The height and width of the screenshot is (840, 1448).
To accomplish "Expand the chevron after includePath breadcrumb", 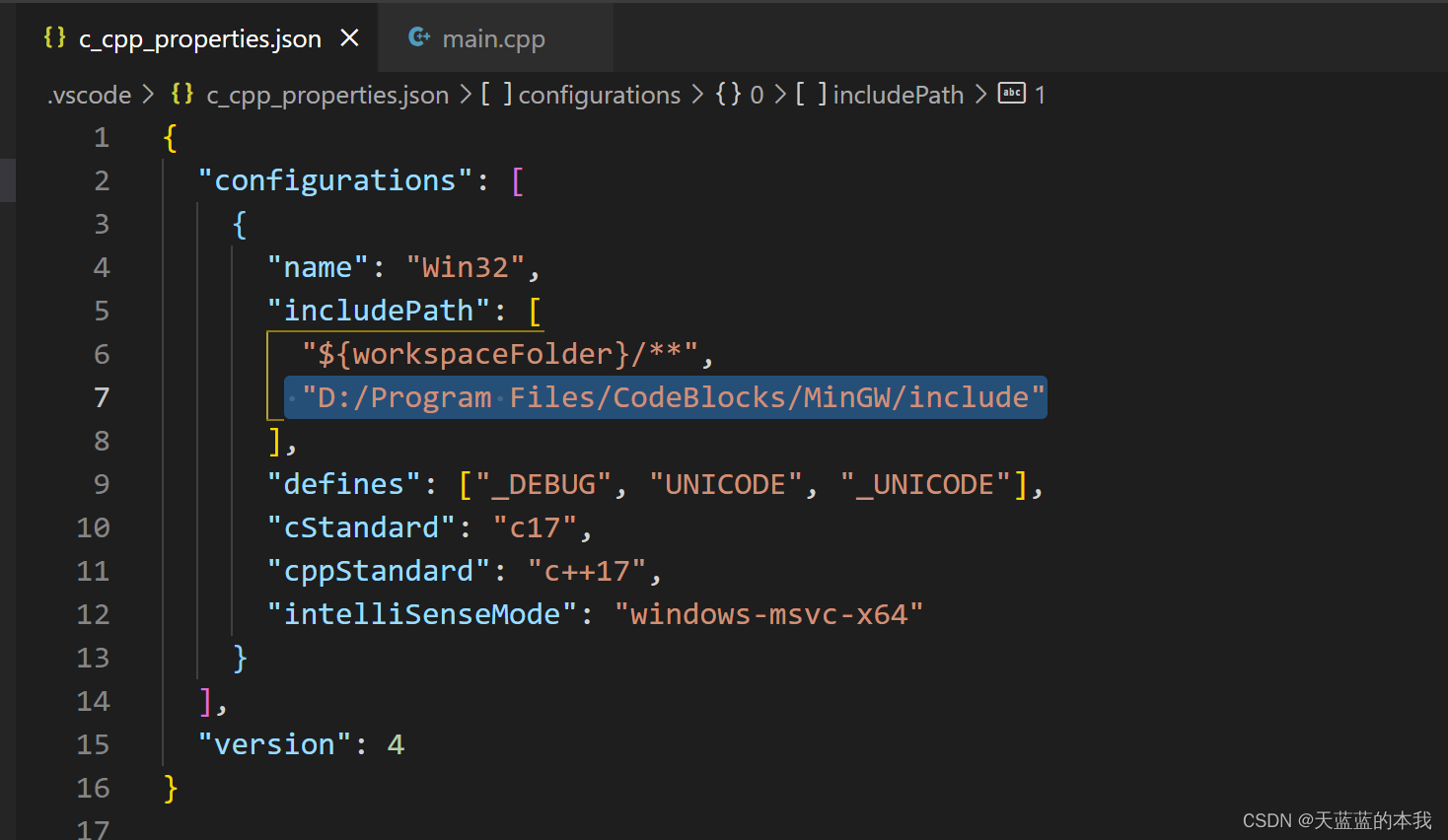I will coord(980,95).
